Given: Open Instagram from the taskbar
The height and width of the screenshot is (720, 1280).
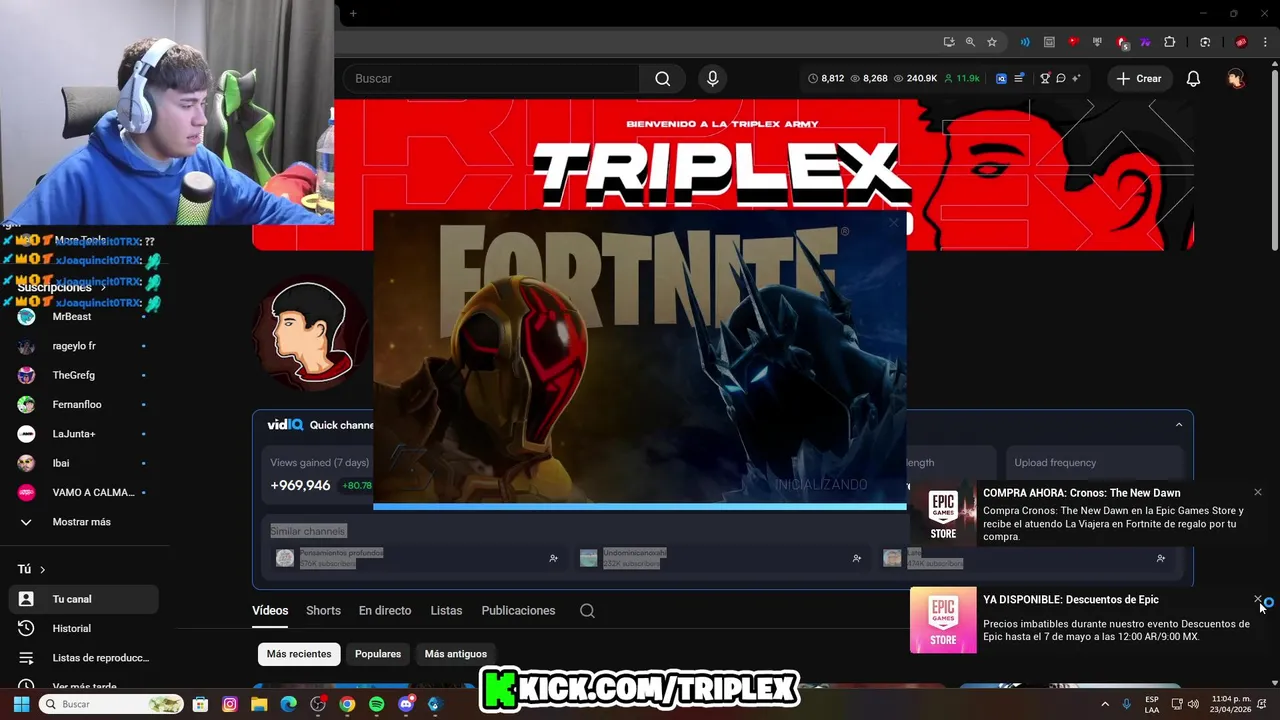Looking at the screenshot, I should click(229, 704).
